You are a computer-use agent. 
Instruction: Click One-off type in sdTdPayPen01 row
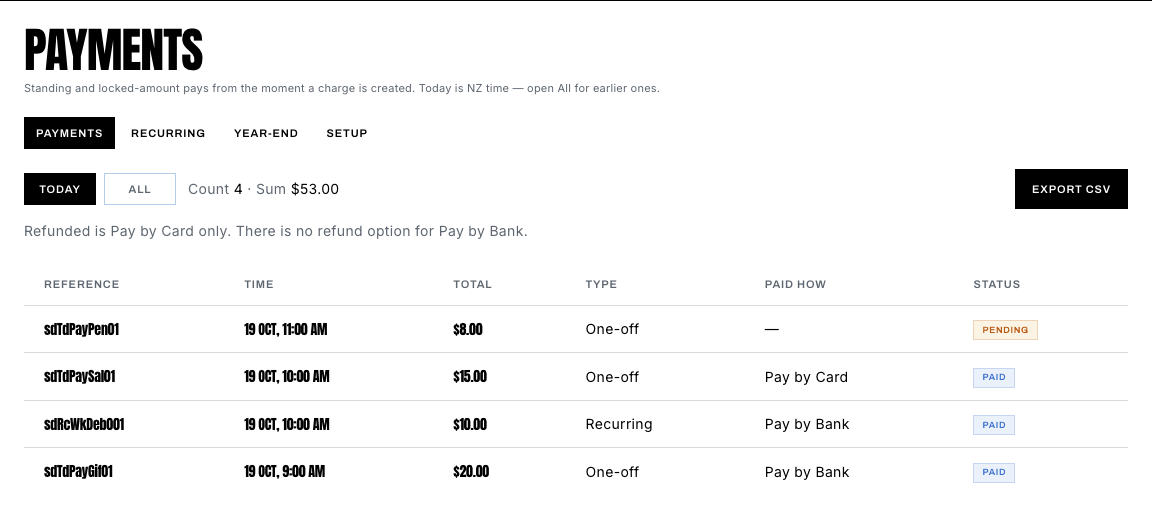coord(612,329)
